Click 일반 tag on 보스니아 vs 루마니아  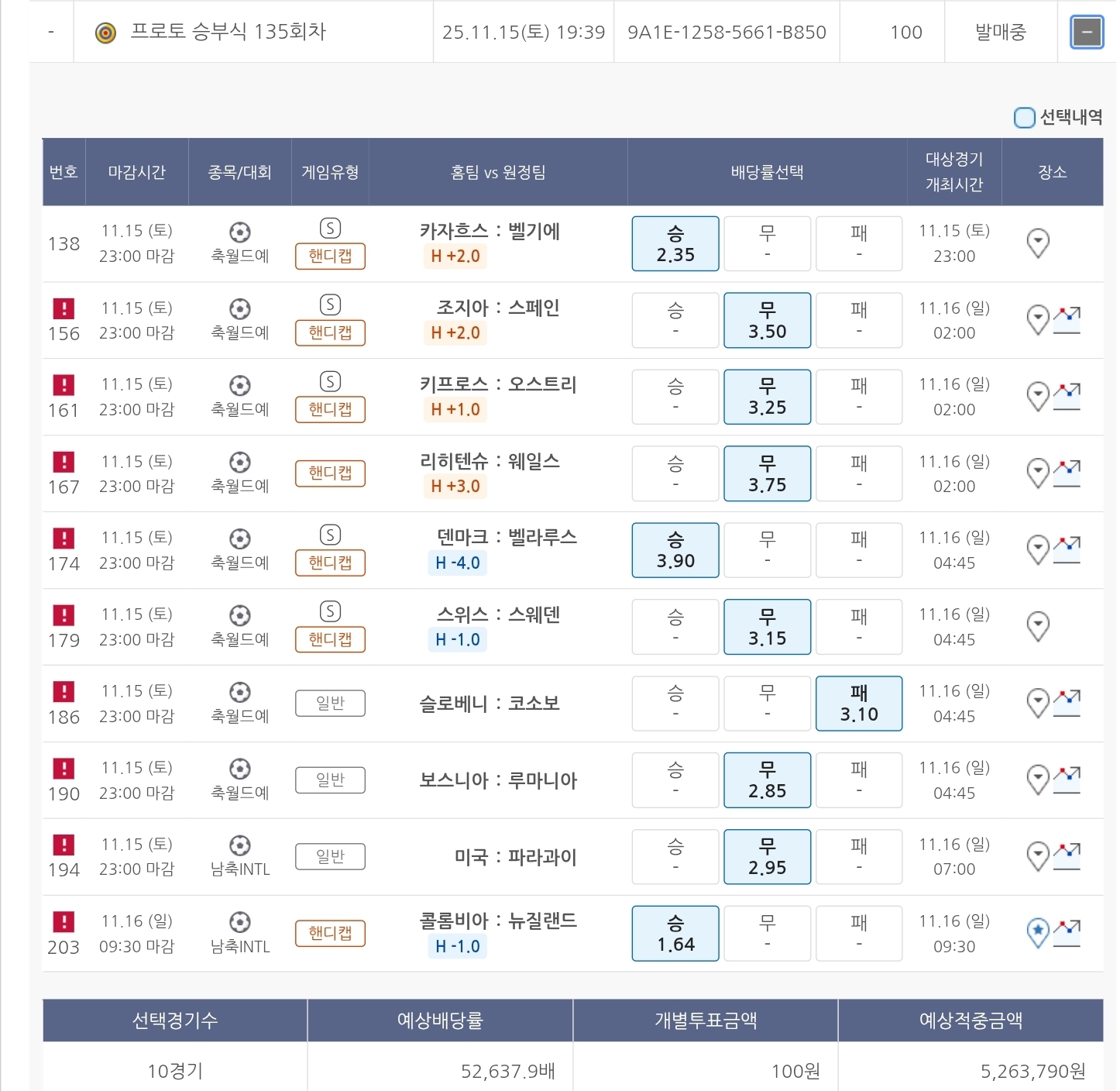click(330, 780)
